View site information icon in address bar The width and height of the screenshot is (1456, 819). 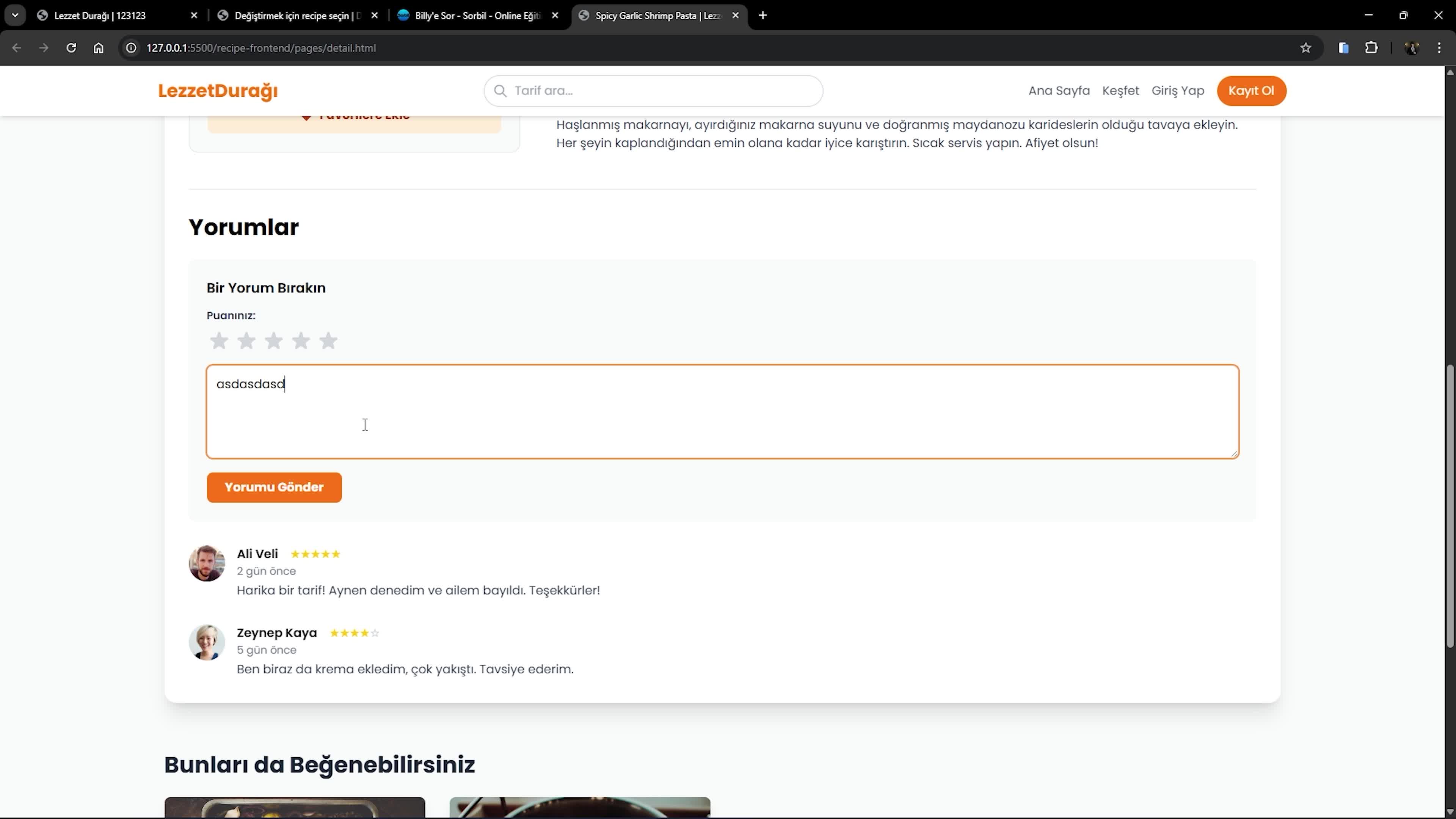[131, 48]
